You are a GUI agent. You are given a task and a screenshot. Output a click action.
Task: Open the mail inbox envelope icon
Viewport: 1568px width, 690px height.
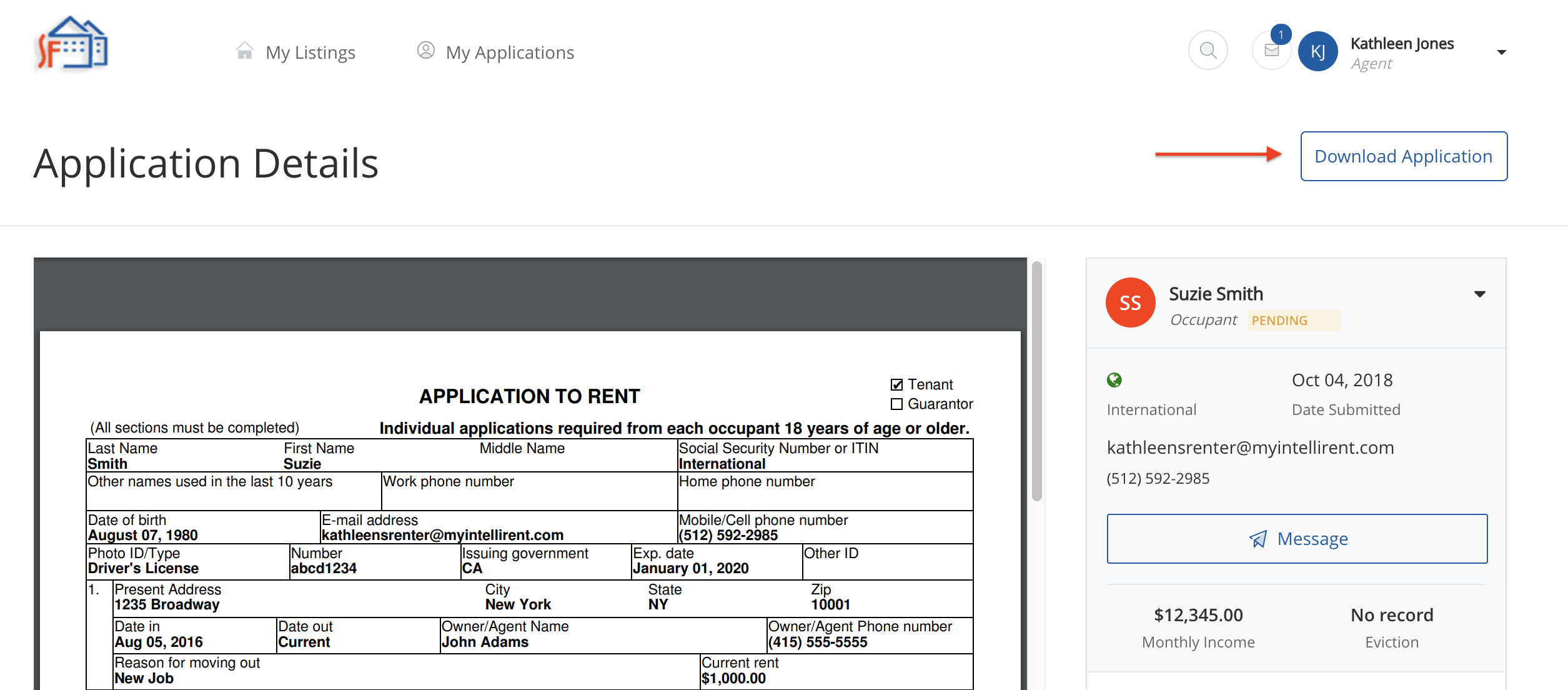(1271, 51)
